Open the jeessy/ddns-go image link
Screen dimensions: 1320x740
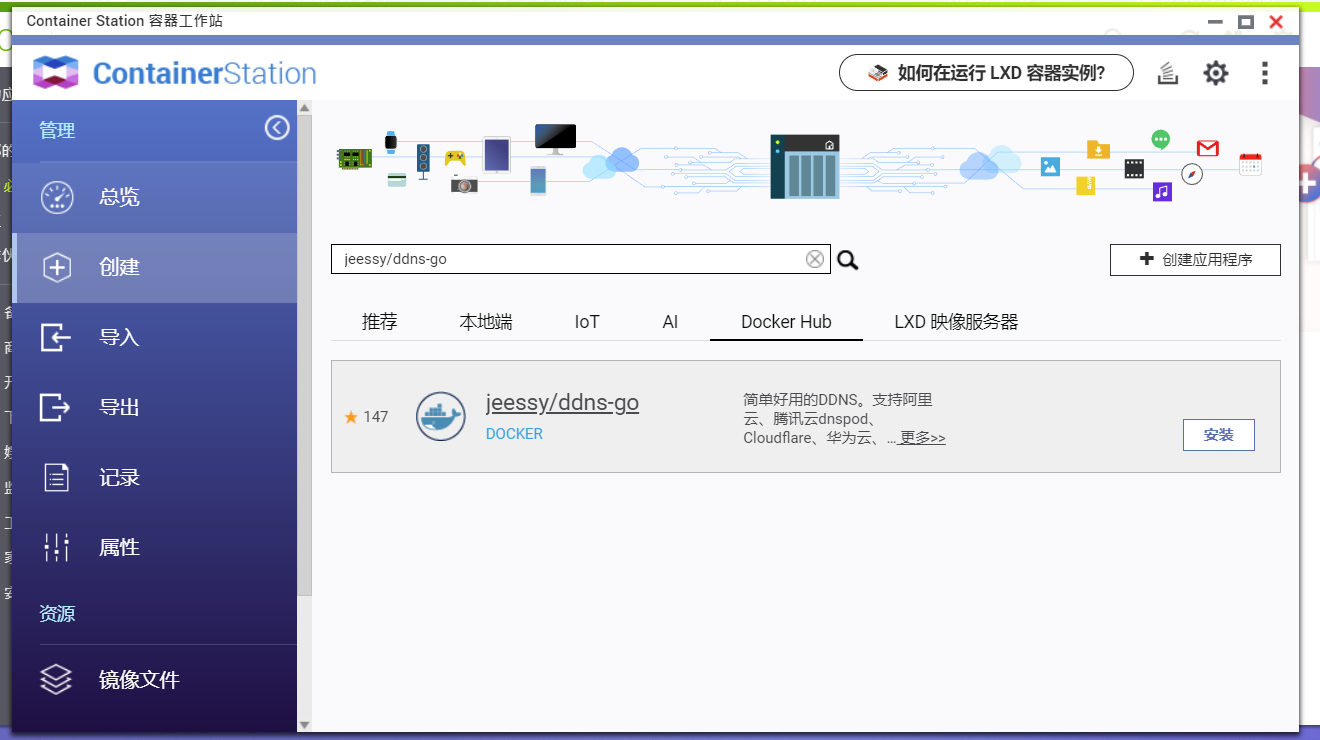pos(562,403)
